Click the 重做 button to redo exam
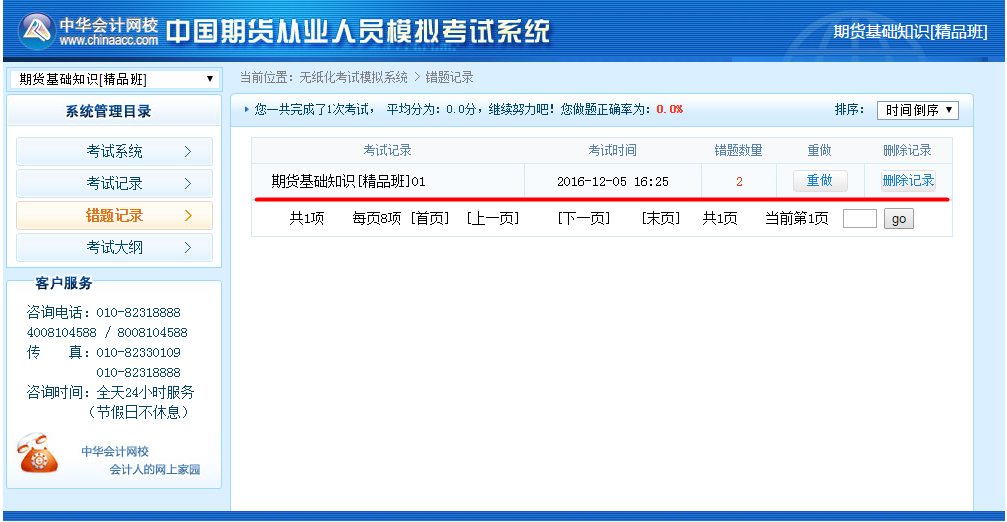The height and width of the screenshot is (522, 1007). tap(819, 181)
